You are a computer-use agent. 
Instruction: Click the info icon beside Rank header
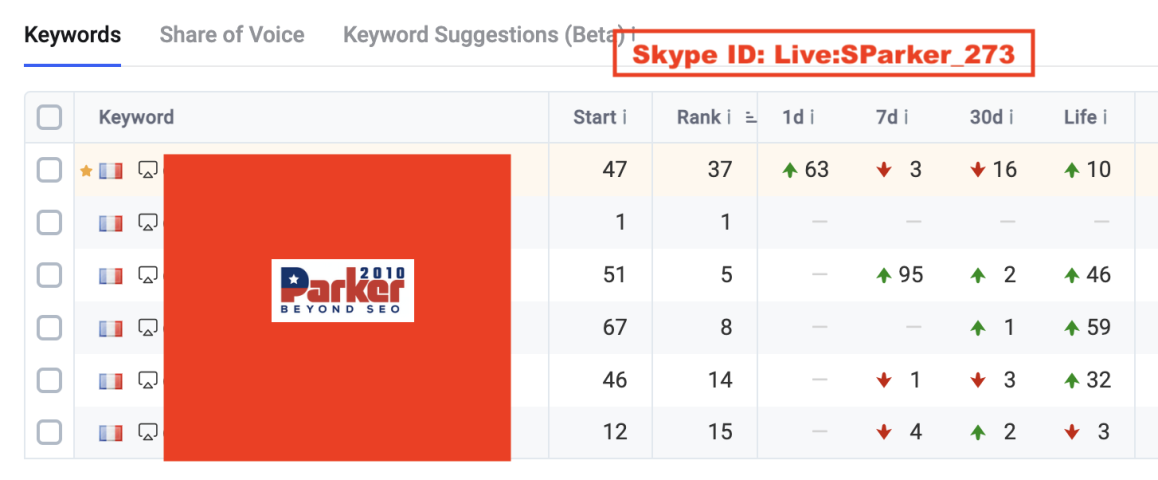click(729, 117)
